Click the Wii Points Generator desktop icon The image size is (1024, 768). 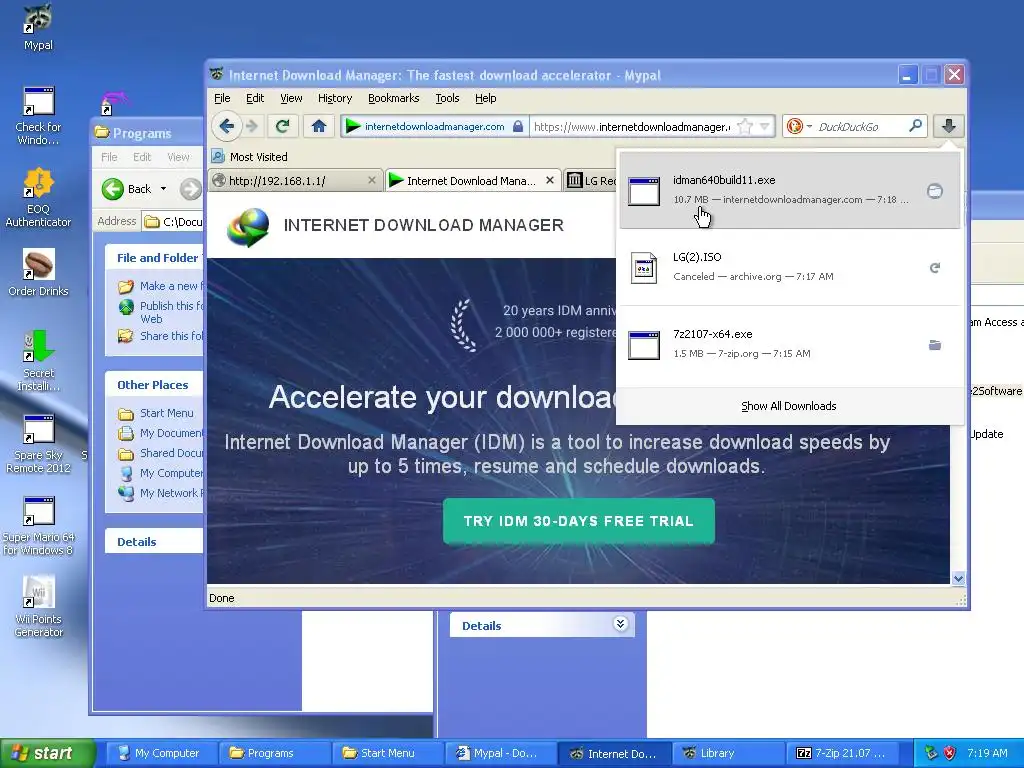pos(38,607)
